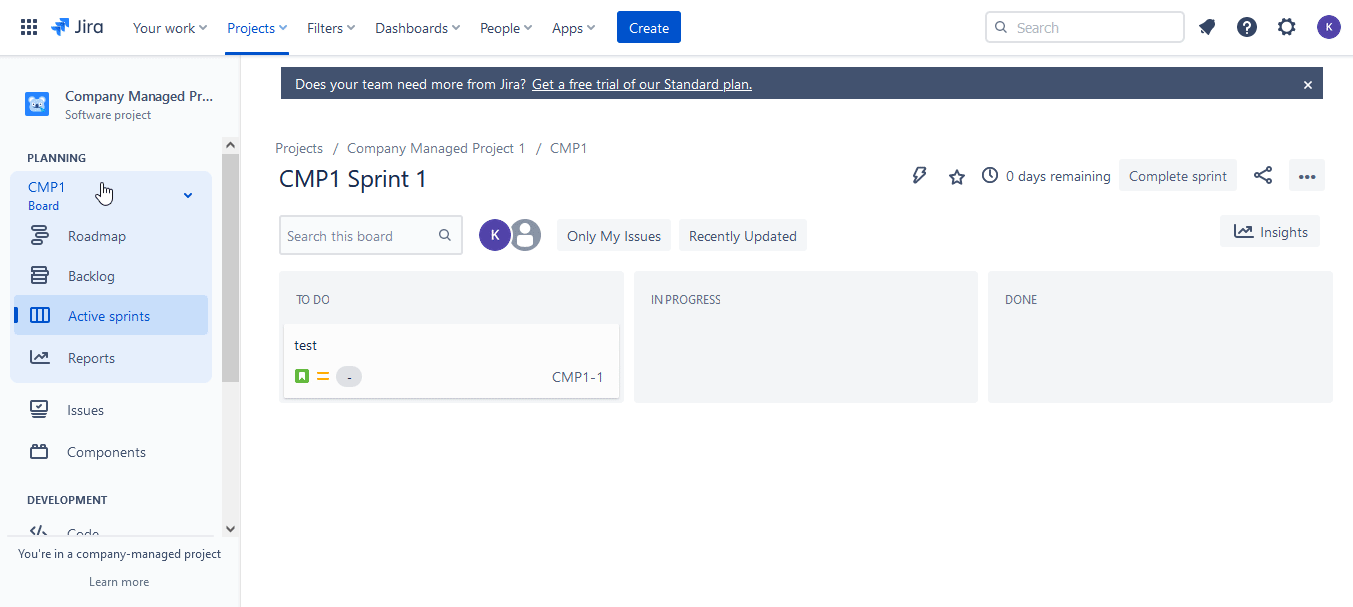Screen dimensions: 1353x607
Task: Click the Jira logo
Action: (77, 27)
